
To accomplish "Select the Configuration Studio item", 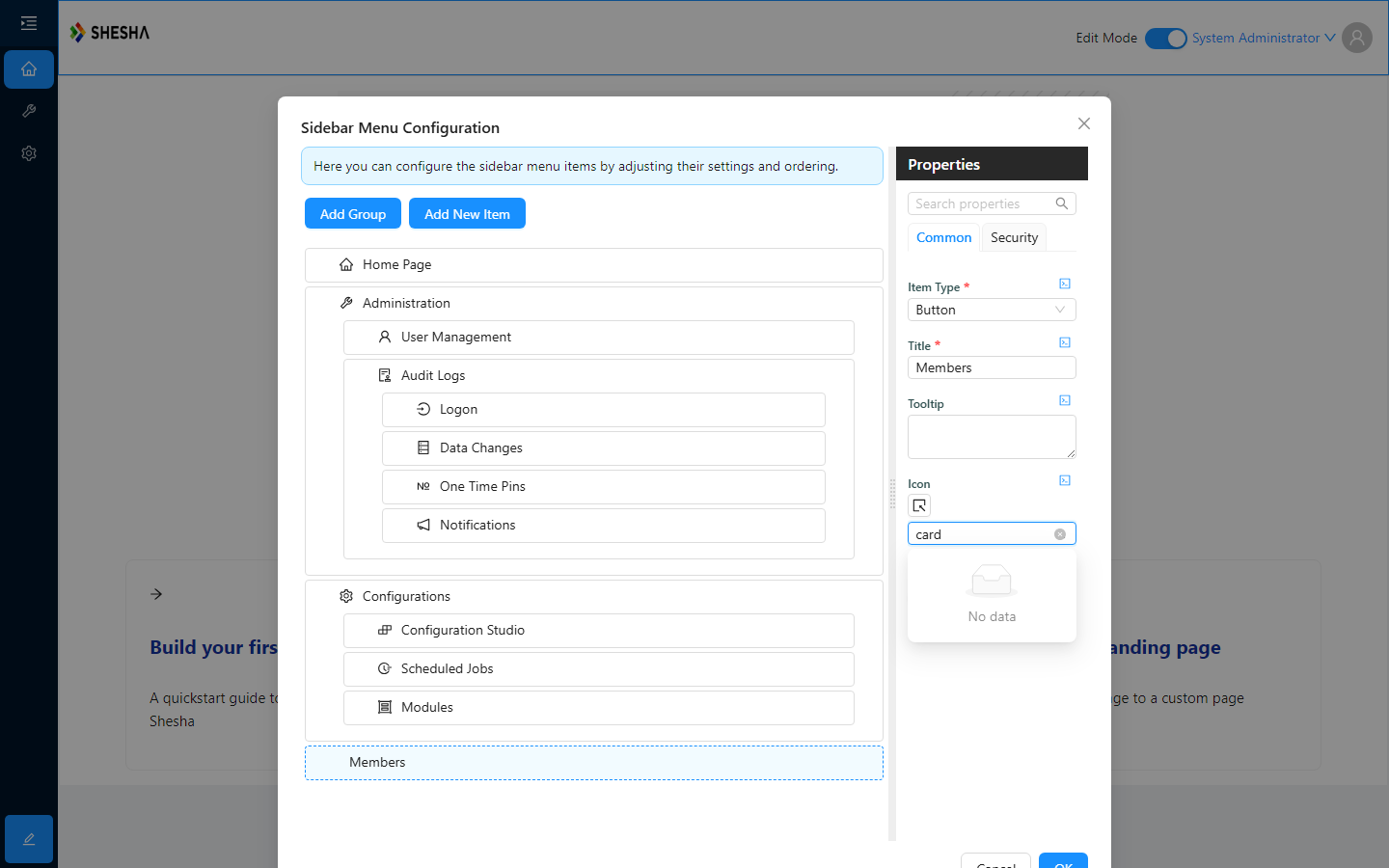I will (599, 630).
